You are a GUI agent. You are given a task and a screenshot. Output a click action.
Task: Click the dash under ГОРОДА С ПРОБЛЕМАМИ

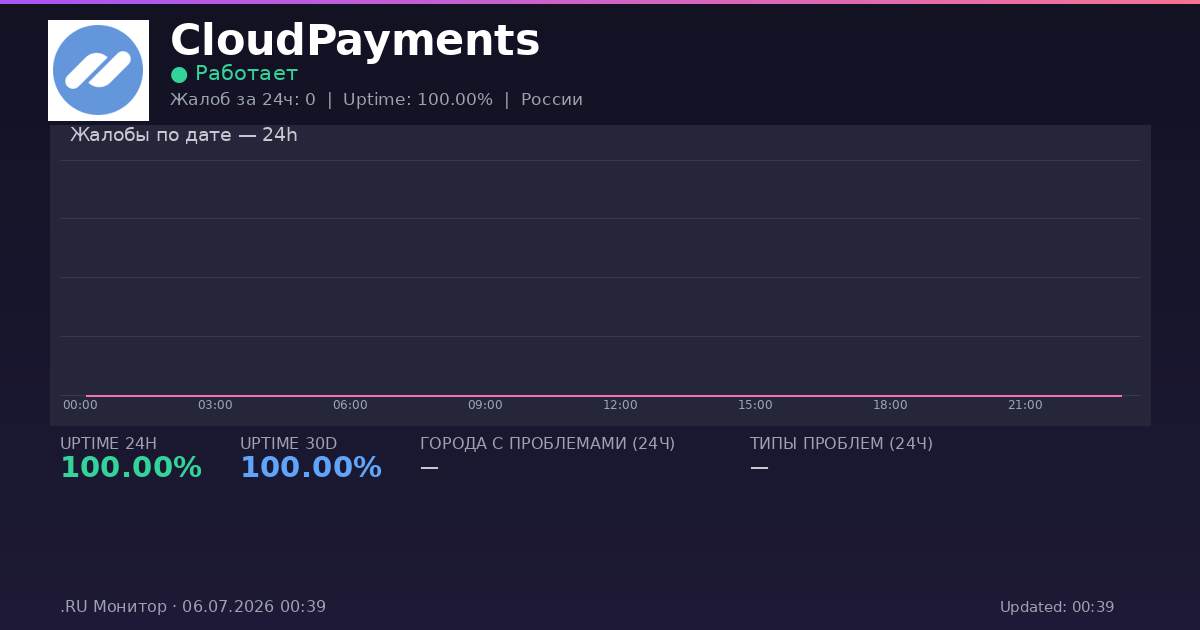(x=429, y=467)
